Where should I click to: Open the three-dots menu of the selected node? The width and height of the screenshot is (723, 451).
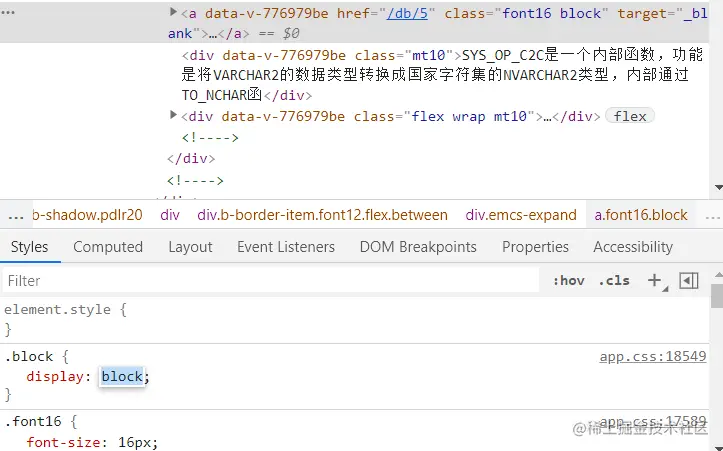click(x=8, y=12)
